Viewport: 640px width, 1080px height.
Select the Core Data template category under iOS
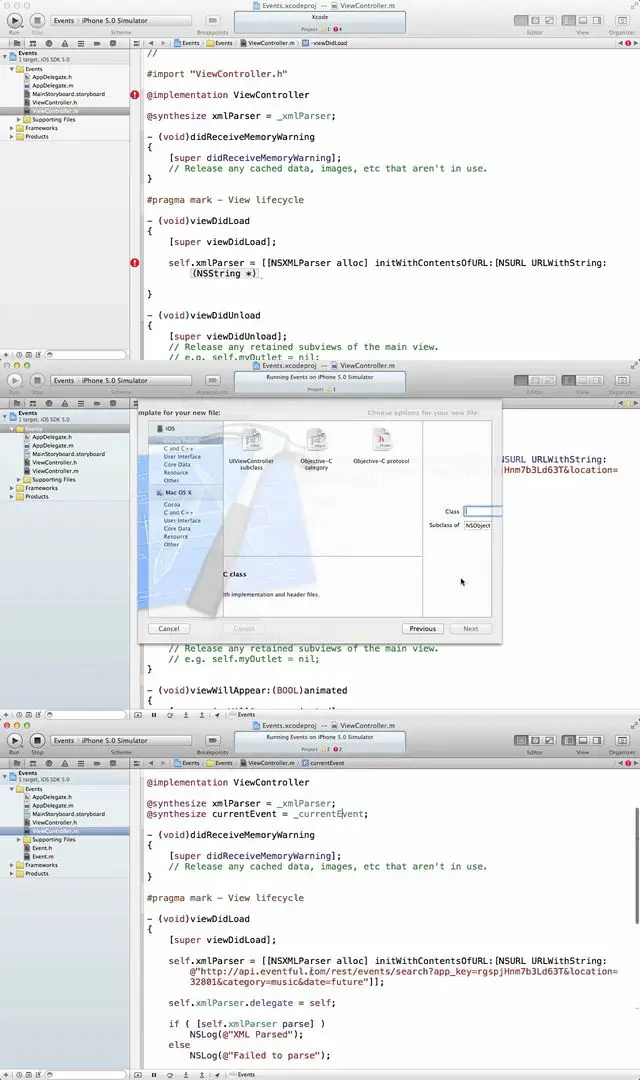(177, 465)
